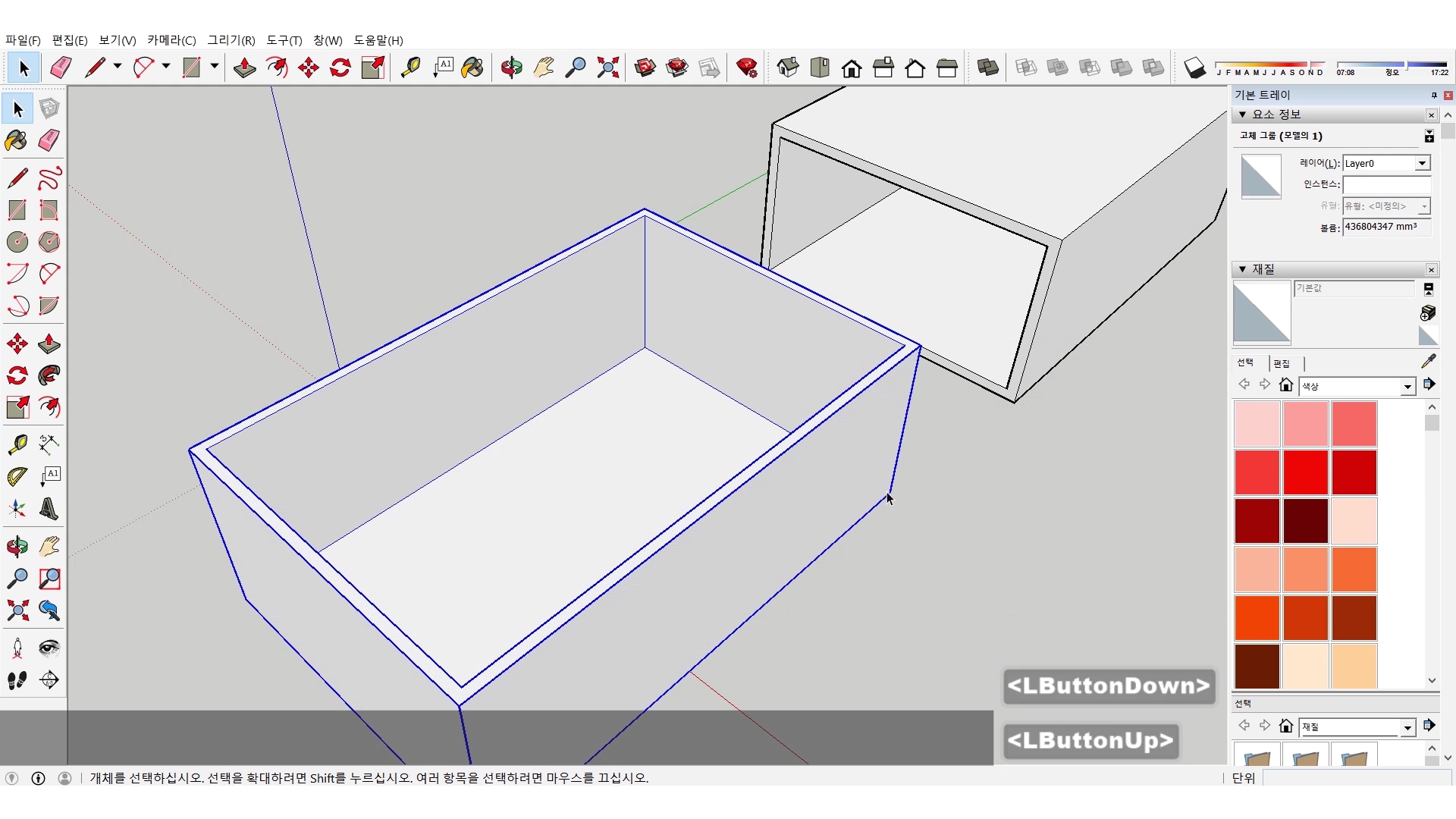Activate the eyedropper sample paint icon
Screen dimensions: 1456x819
pyautogui.click(x=1428, y=361)
